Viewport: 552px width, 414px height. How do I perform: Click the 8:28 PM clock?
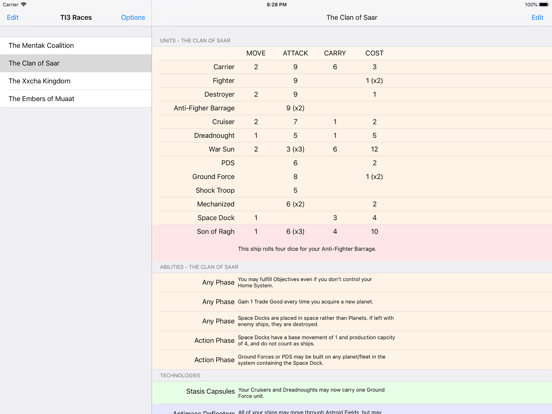[x=276, y=5]
